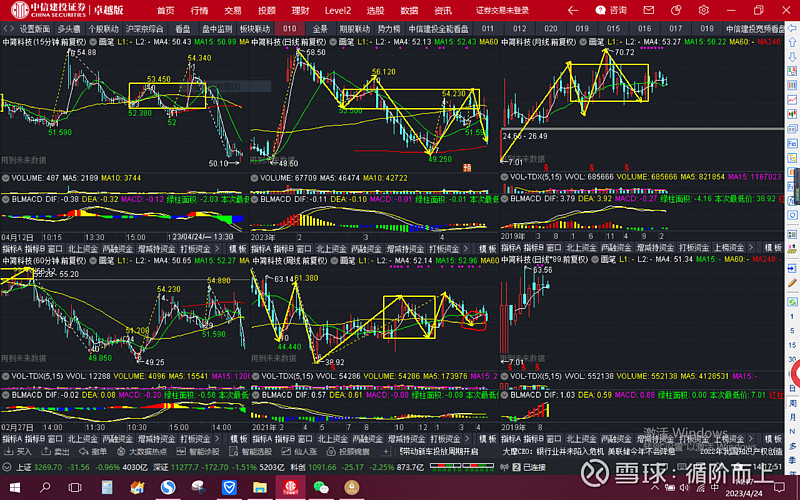Switch to the 30-minute period in the right sidebar
The image size is (800, 500).
coord(792,359)
